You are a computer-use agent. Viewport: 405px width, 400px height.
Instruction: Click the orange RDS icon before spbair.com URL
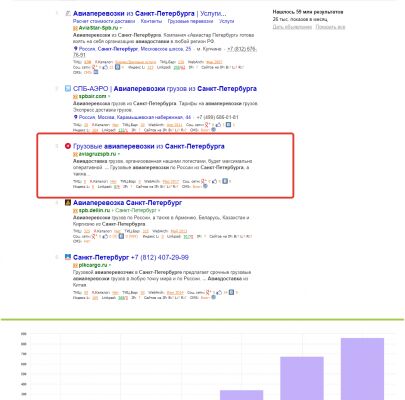pyautogui.click(x=75, y=96)
